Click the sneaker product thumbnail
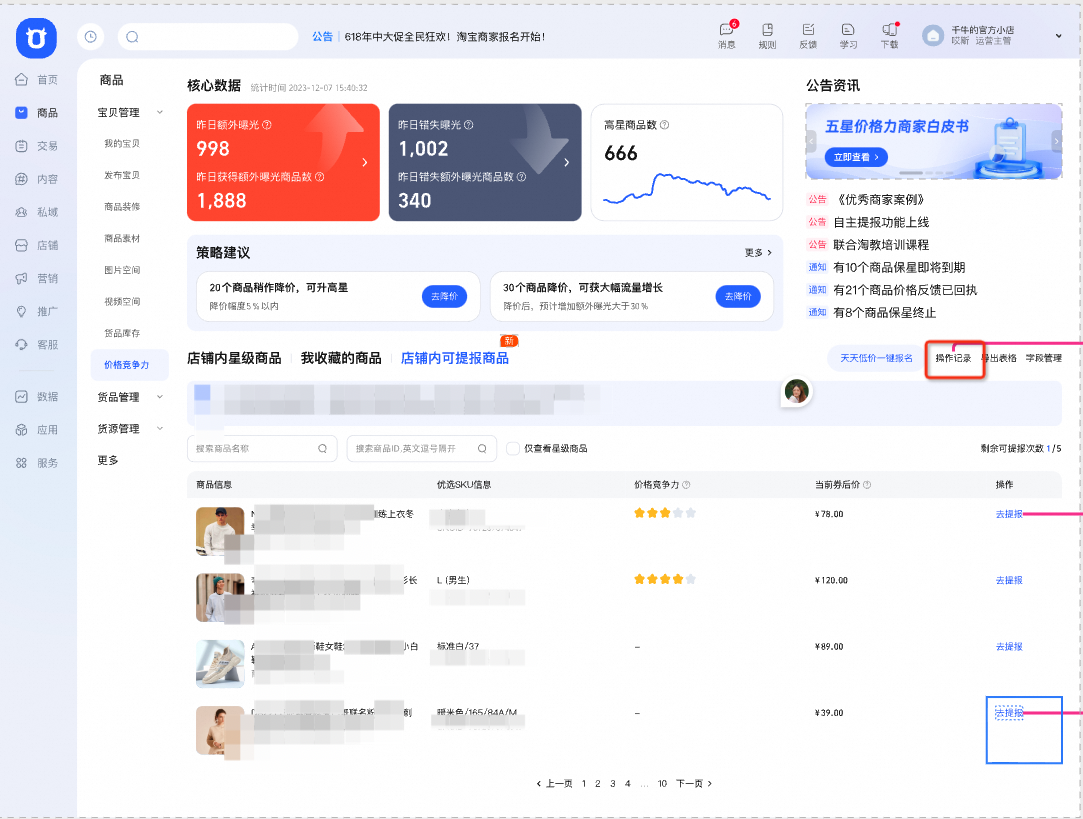 click(x=220, y=664)
